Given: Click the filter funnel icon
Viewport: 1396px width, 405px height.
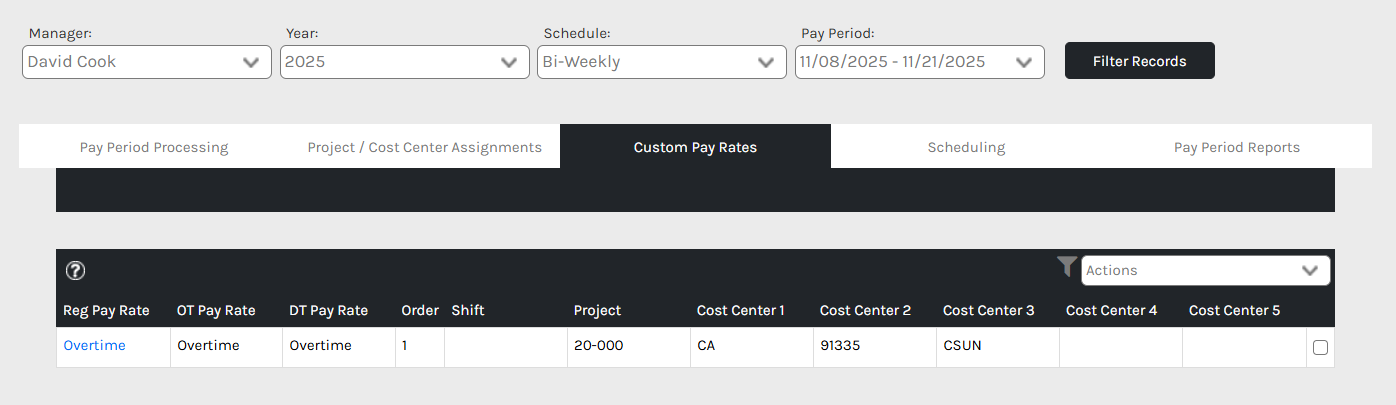Looking at the screenshot, I should coord(1067,267).
